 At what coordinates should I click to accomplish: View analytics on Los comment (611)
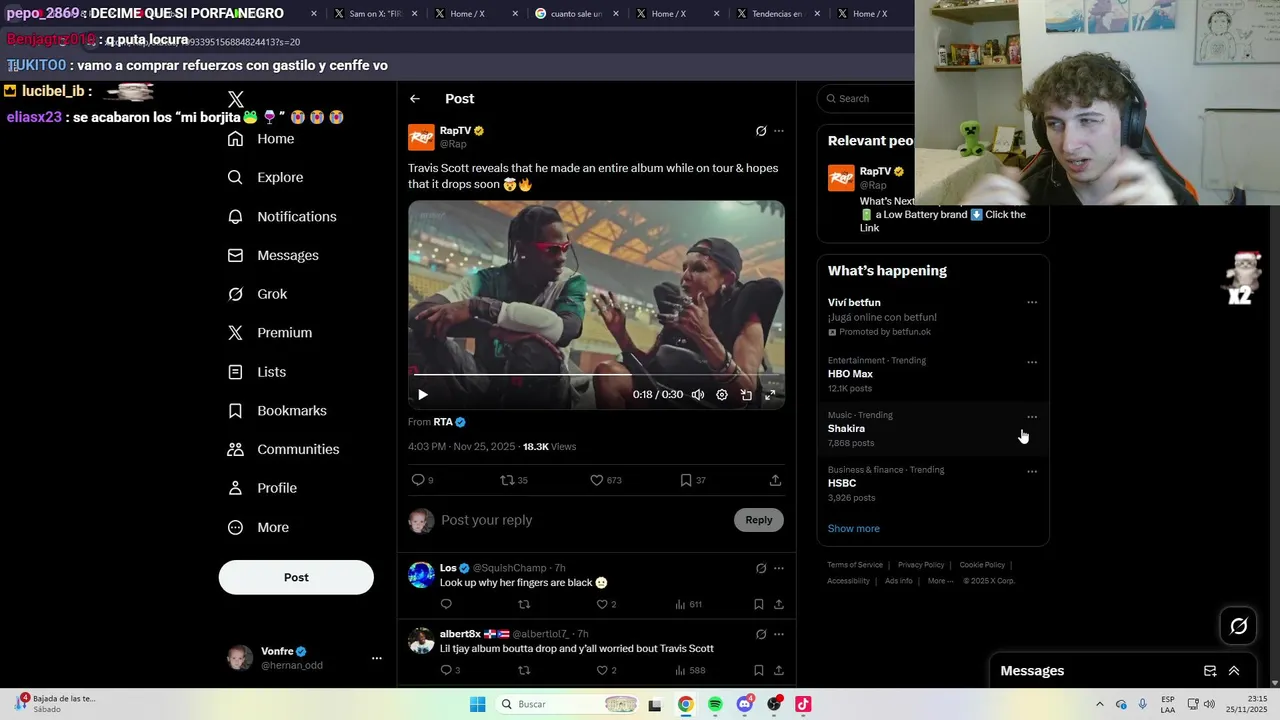click(x=688, y=604)
